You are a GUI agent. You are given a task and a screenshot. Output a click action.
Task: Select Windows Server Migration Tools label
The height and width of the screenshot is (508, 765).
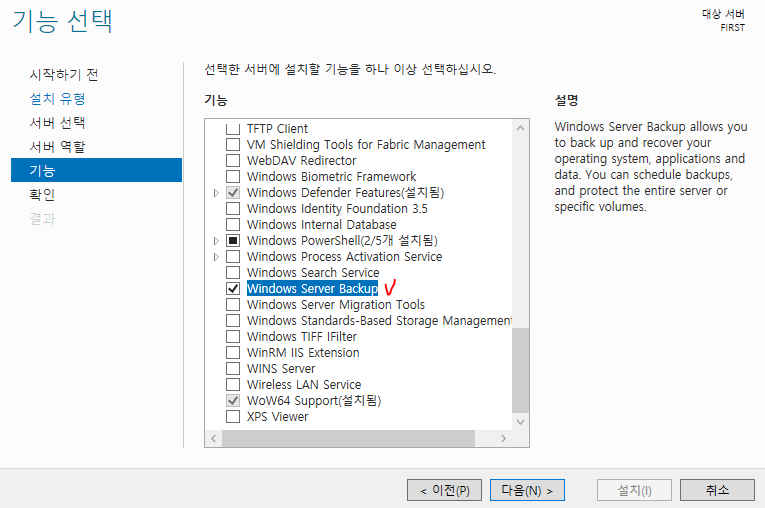coord(336,305)
